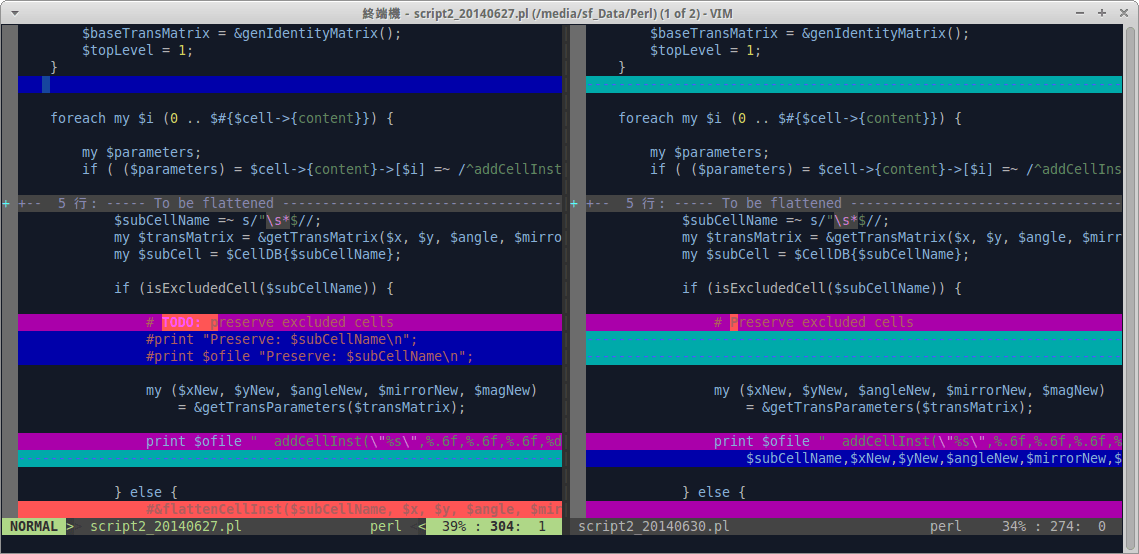Screen dimensions: 1139x554
Task: Minimize the VIM terminal window
Action: 1079,13
